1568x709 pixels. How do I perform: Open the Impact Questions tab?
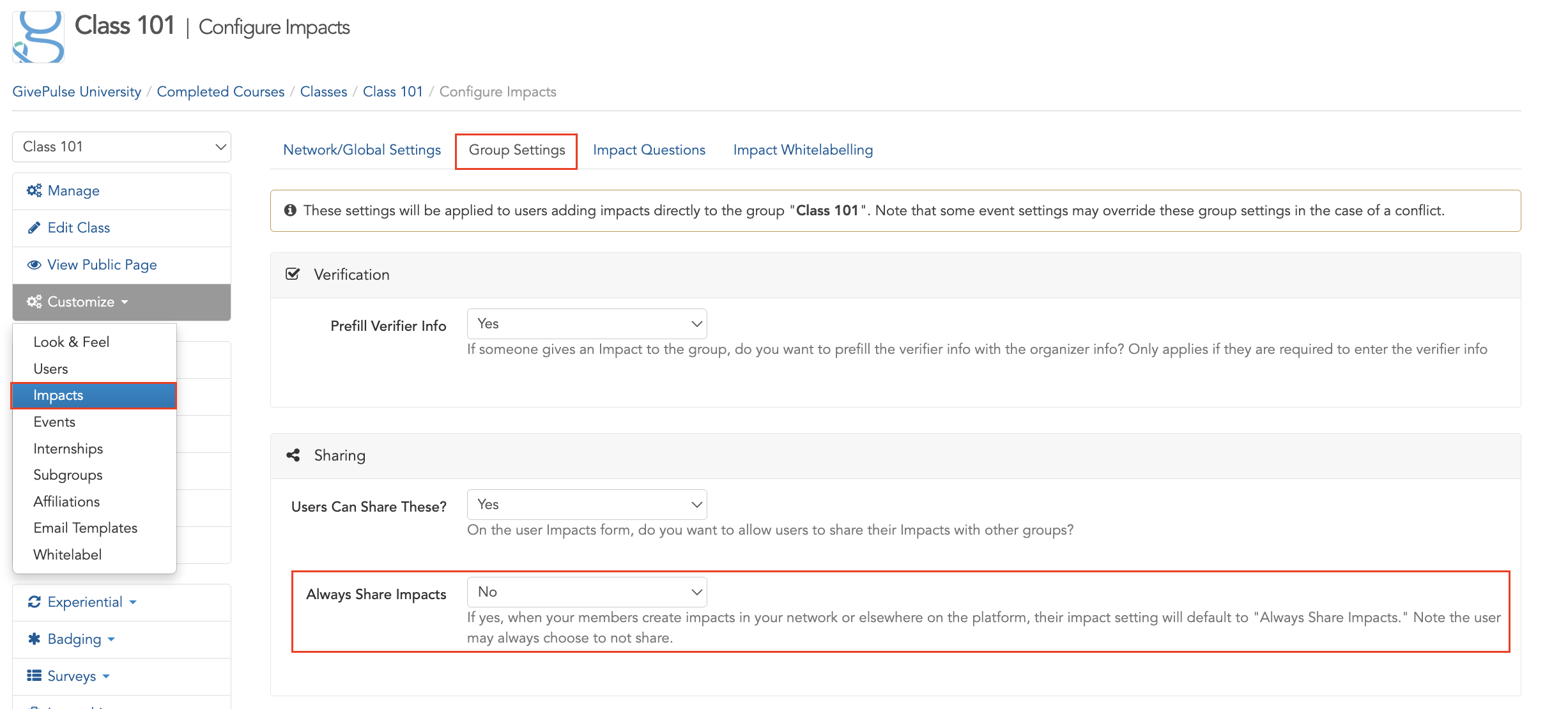tap(649, 149)
